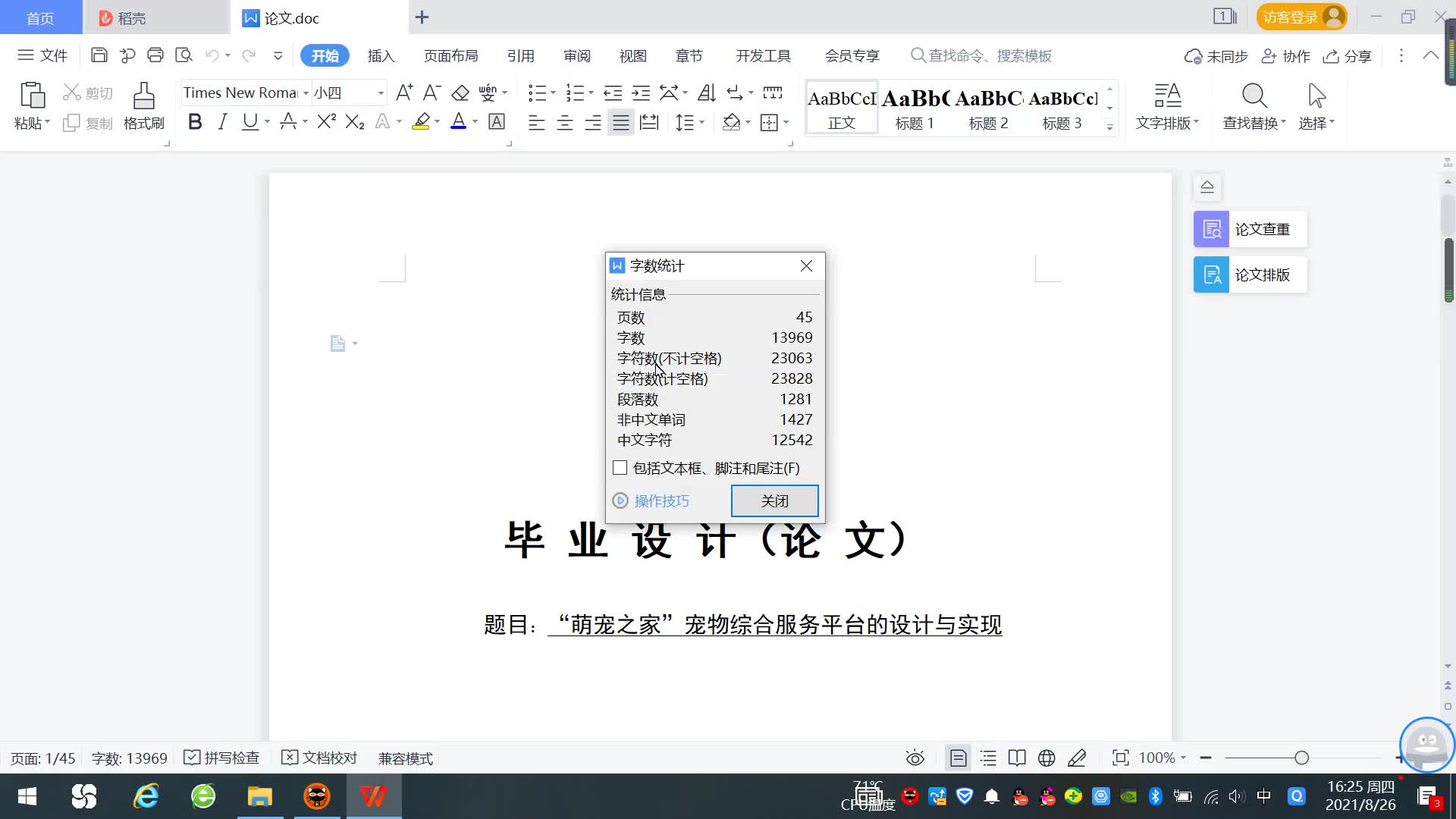Check 包括文本框、脚注和尾注 checkbox
Viewport: 1456px width, 819px height.
(620, 468)
